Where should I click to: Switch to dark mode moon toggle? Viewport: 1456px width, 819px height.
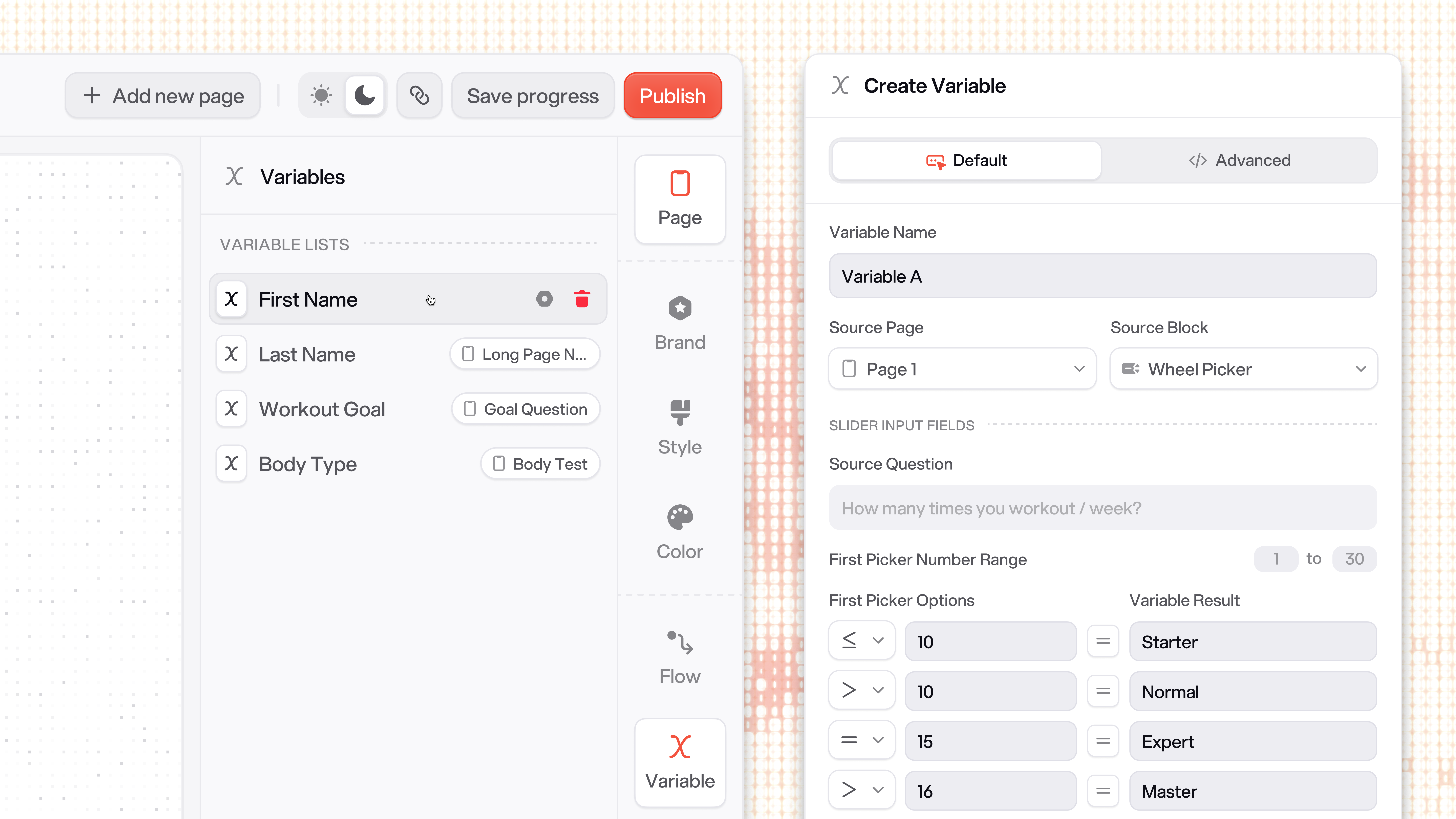pyautogui.click(x=365, y=96)
